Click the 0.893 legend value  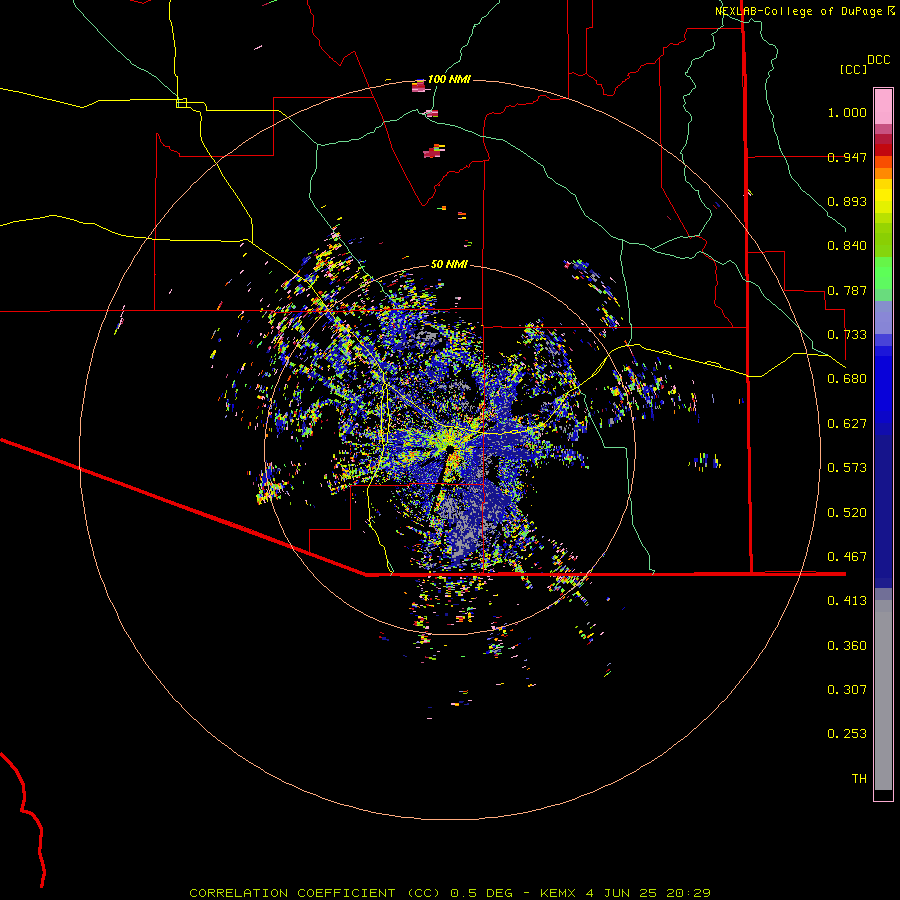(847, 201)
